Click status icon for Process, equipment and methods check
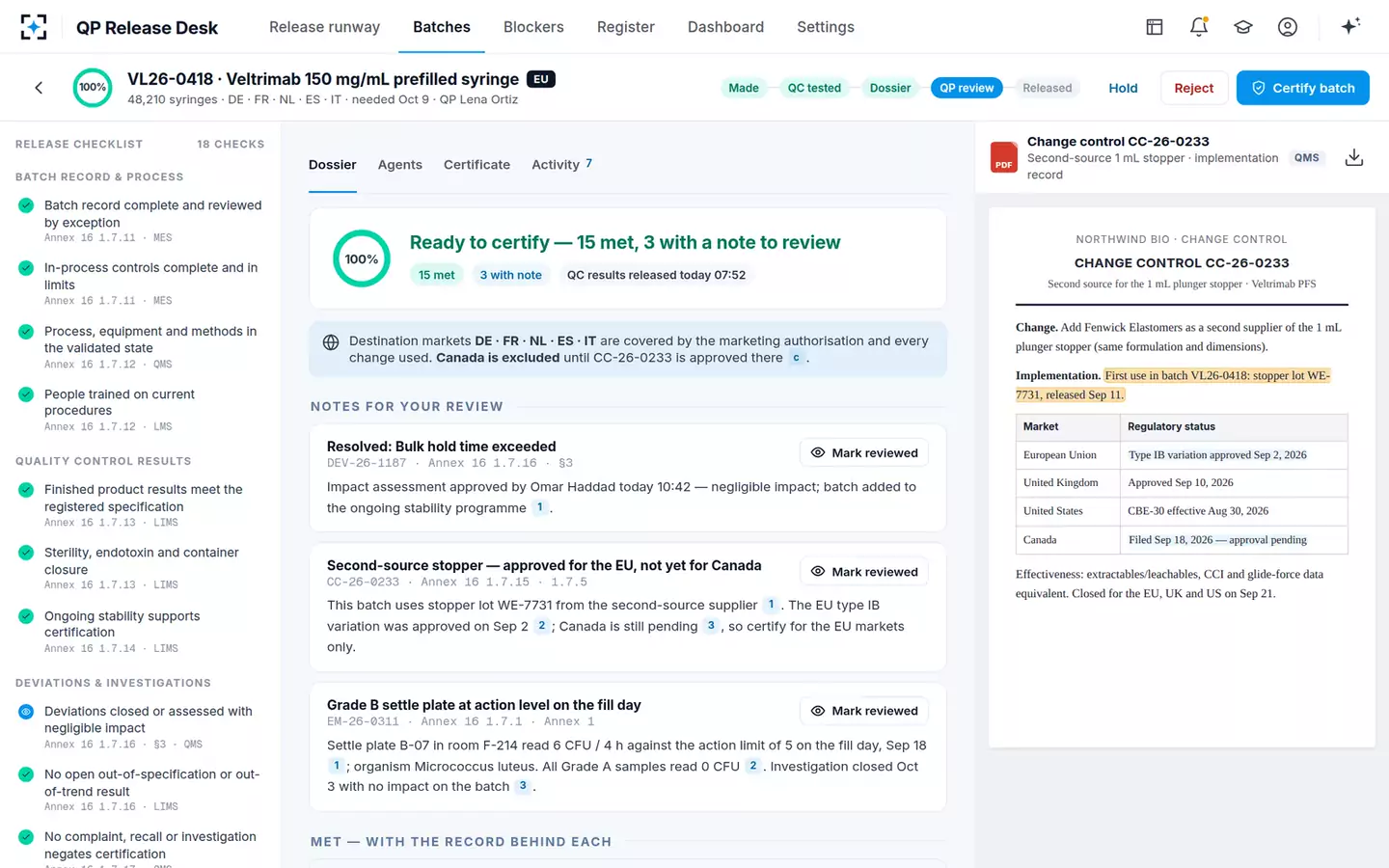The image size is (1389, 868). [x=26, y=332]
